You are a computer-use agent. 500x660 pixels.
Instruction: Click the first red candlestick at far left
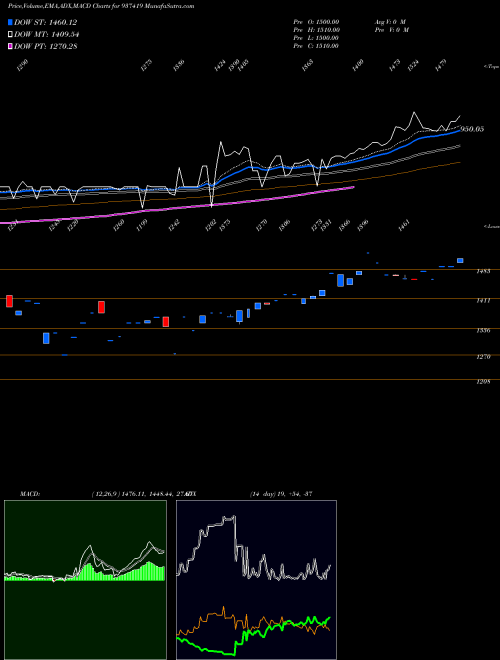tap(9, 301)
